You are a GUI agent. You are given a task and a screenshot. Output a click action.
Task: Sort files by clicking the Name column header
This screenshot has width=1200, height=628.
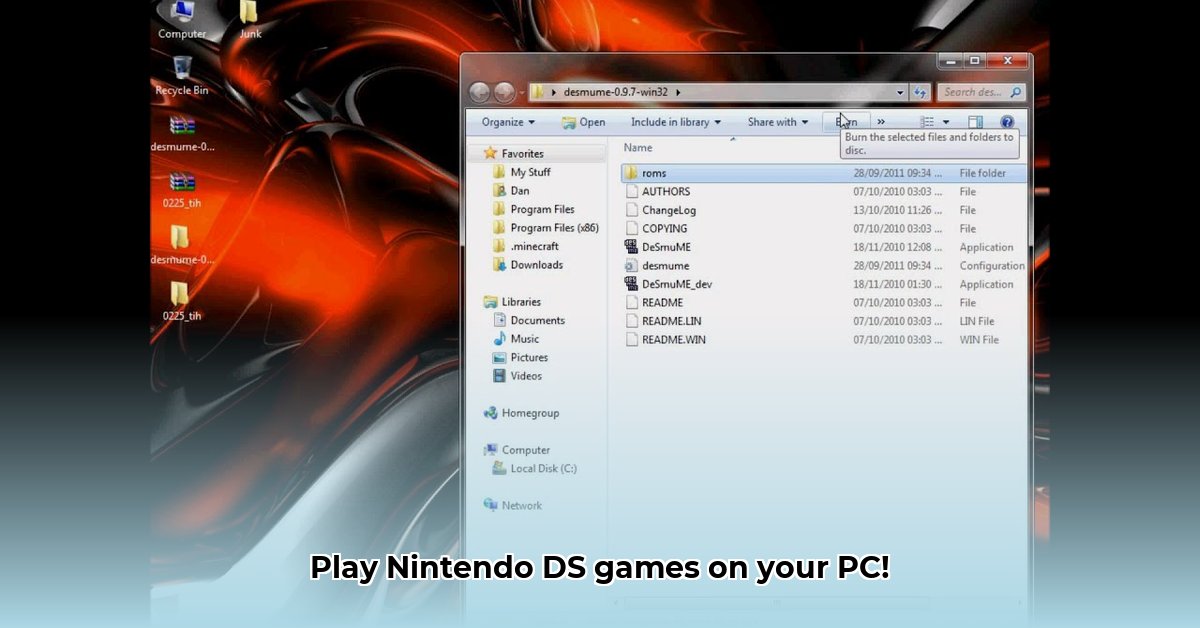pyautogui.click(x=637, y=147)
